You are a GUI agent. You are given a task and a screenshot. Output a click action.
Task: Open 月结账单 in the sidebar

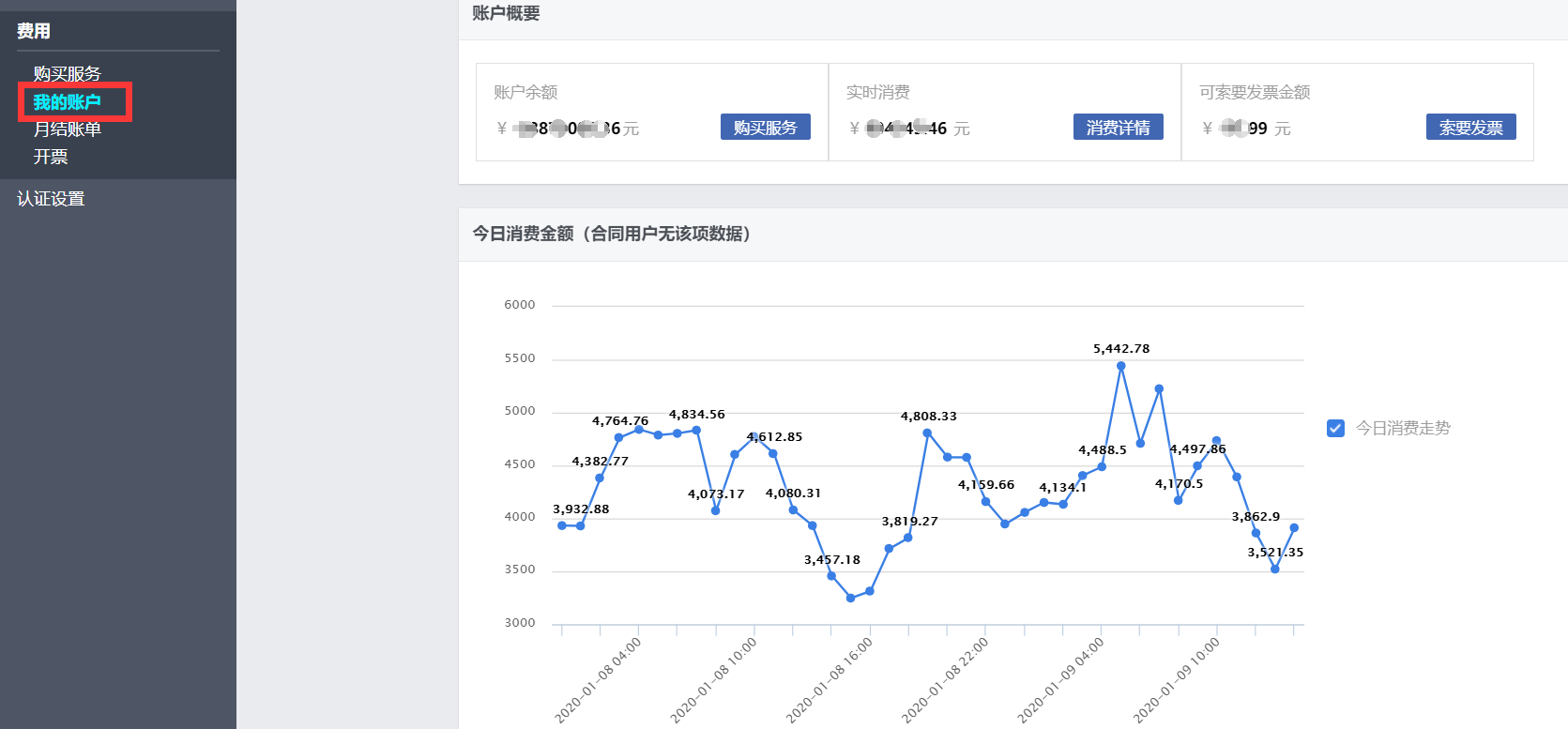[67, 129]
